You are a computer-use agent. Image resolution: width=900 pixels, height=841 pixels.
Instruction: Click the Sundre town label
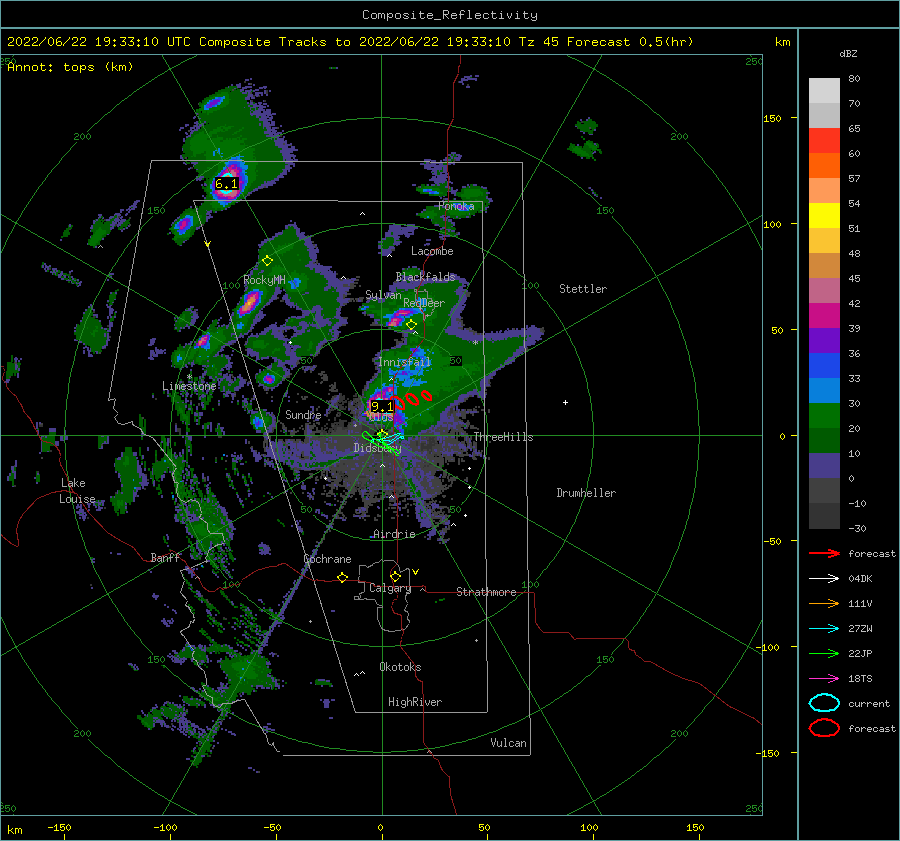(x=303, y=414)
